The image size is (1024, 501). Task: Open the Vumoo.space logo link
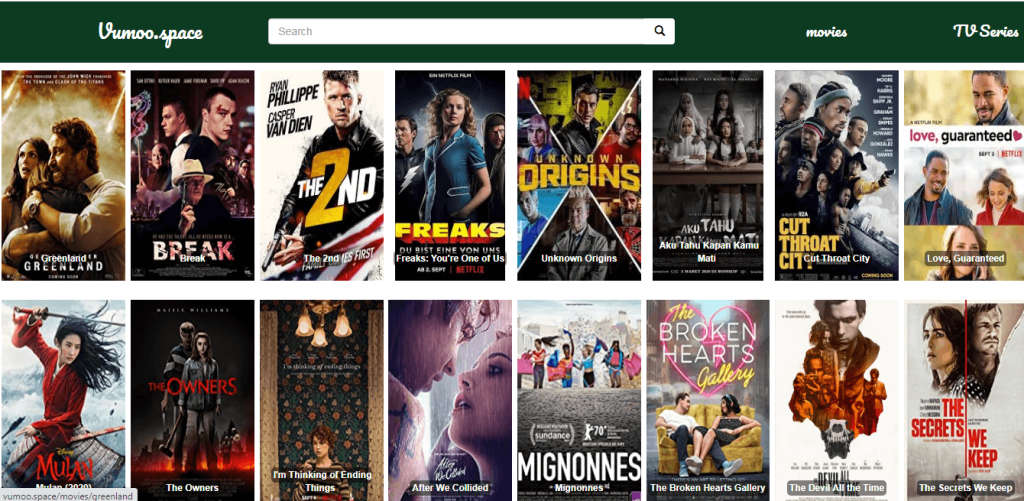pos(151,32)
